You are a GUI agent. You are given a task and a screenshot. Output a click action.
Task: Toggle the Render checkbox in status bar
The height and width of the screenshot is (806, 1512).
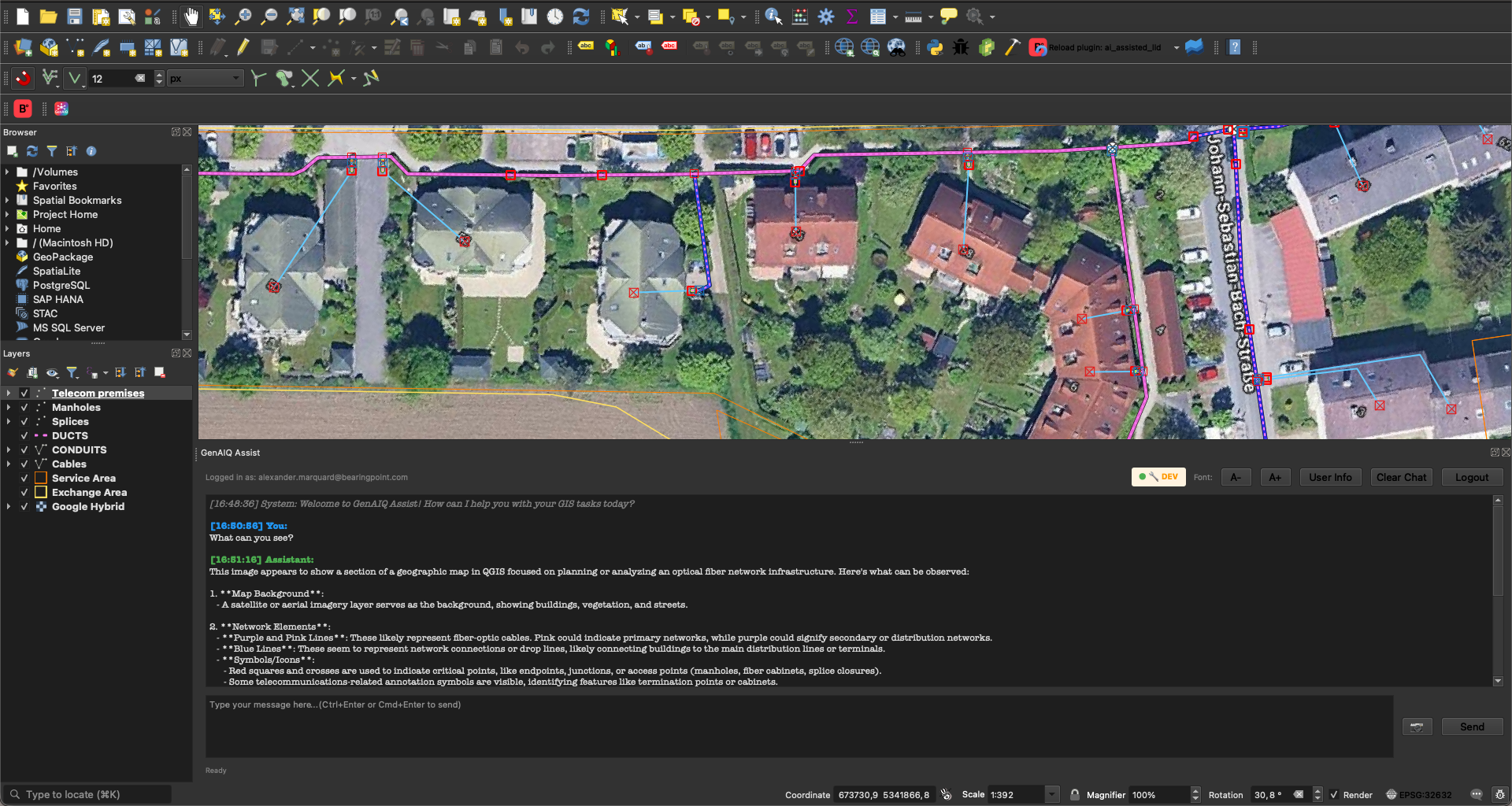click(x=1334, y=795)
